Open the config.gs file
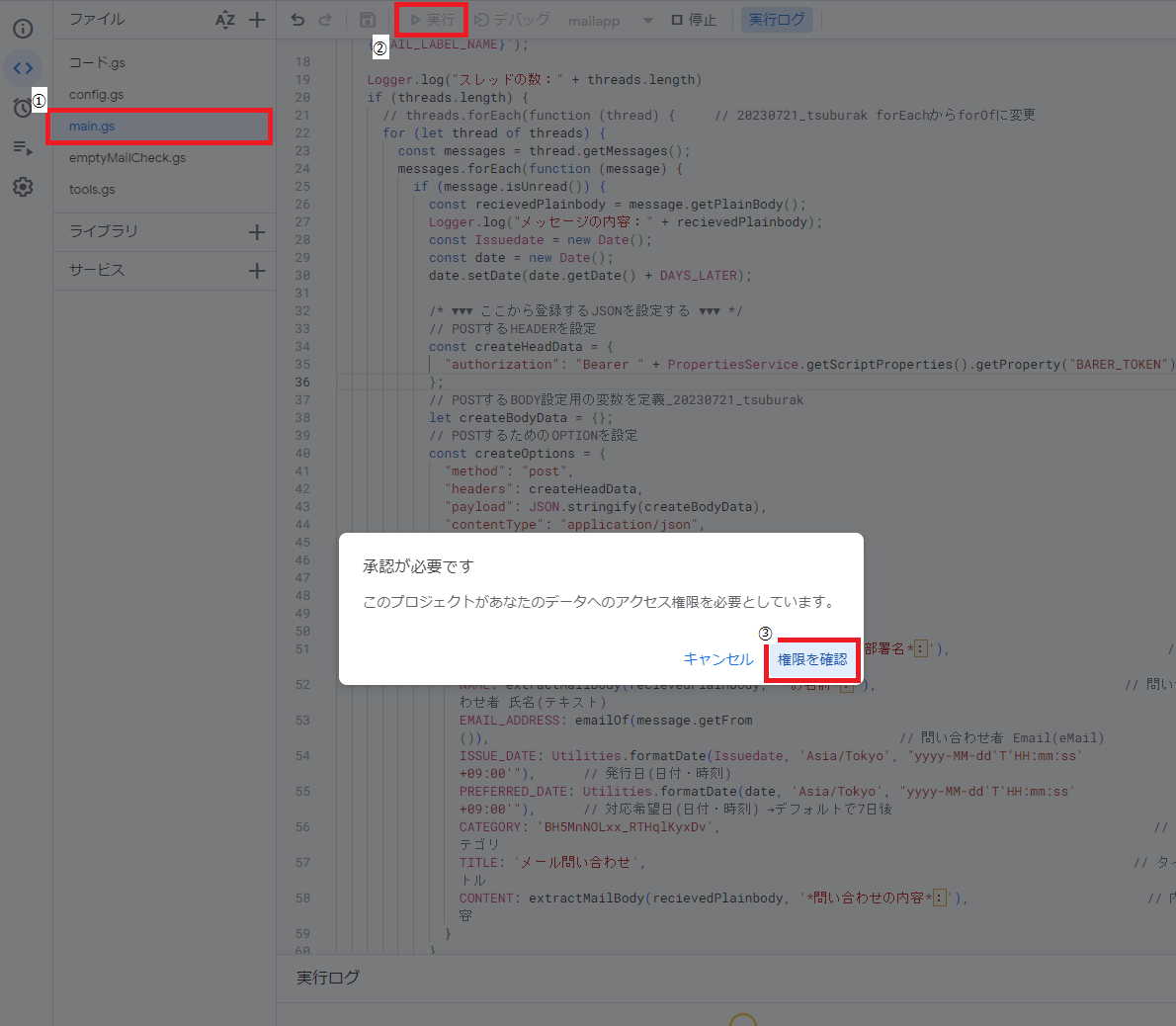The image size is (1176, 1026). (96, 95)
